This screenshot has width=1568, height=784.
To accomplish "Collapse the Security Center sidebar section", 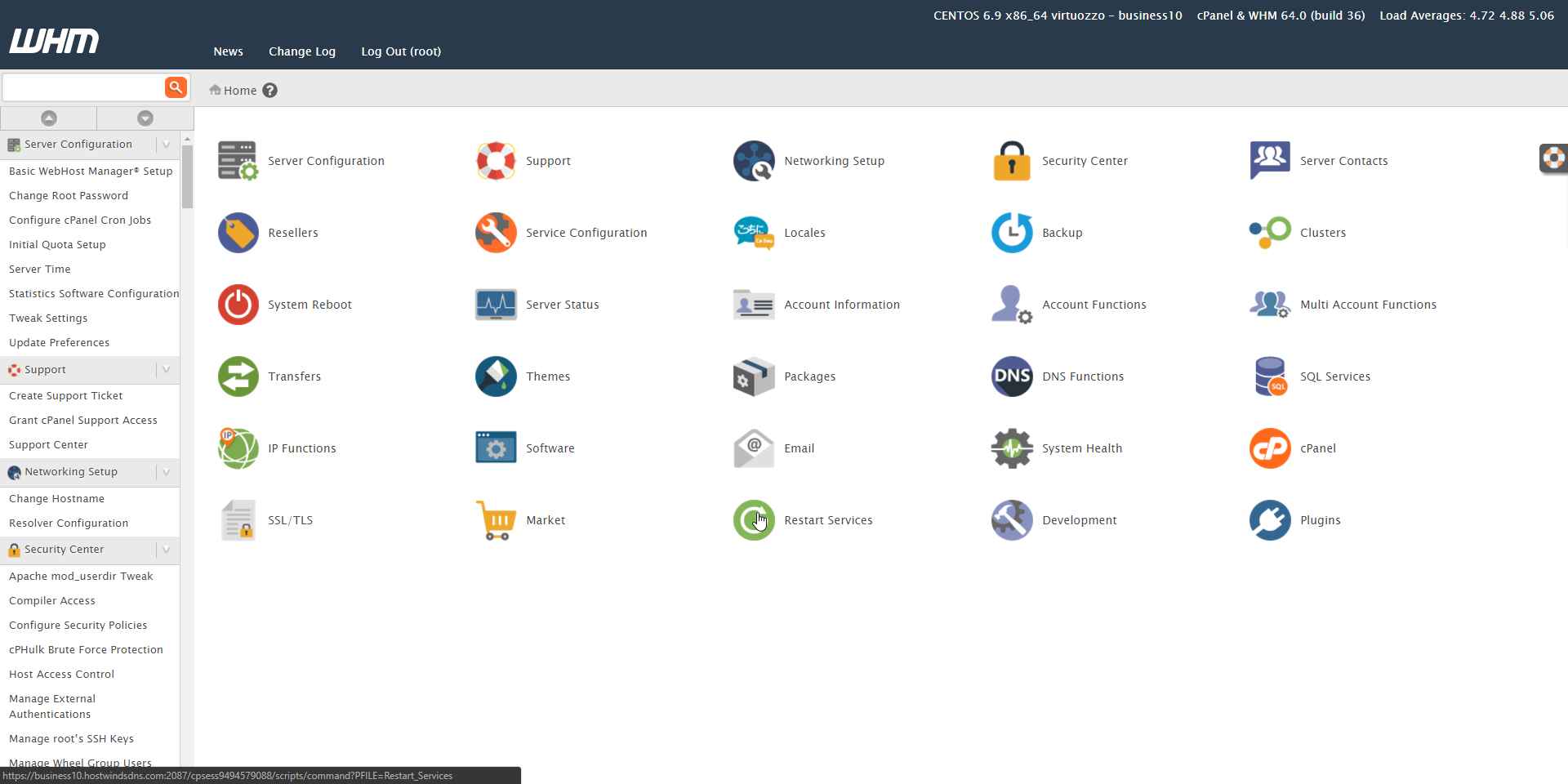I will [x=167, y=550].
